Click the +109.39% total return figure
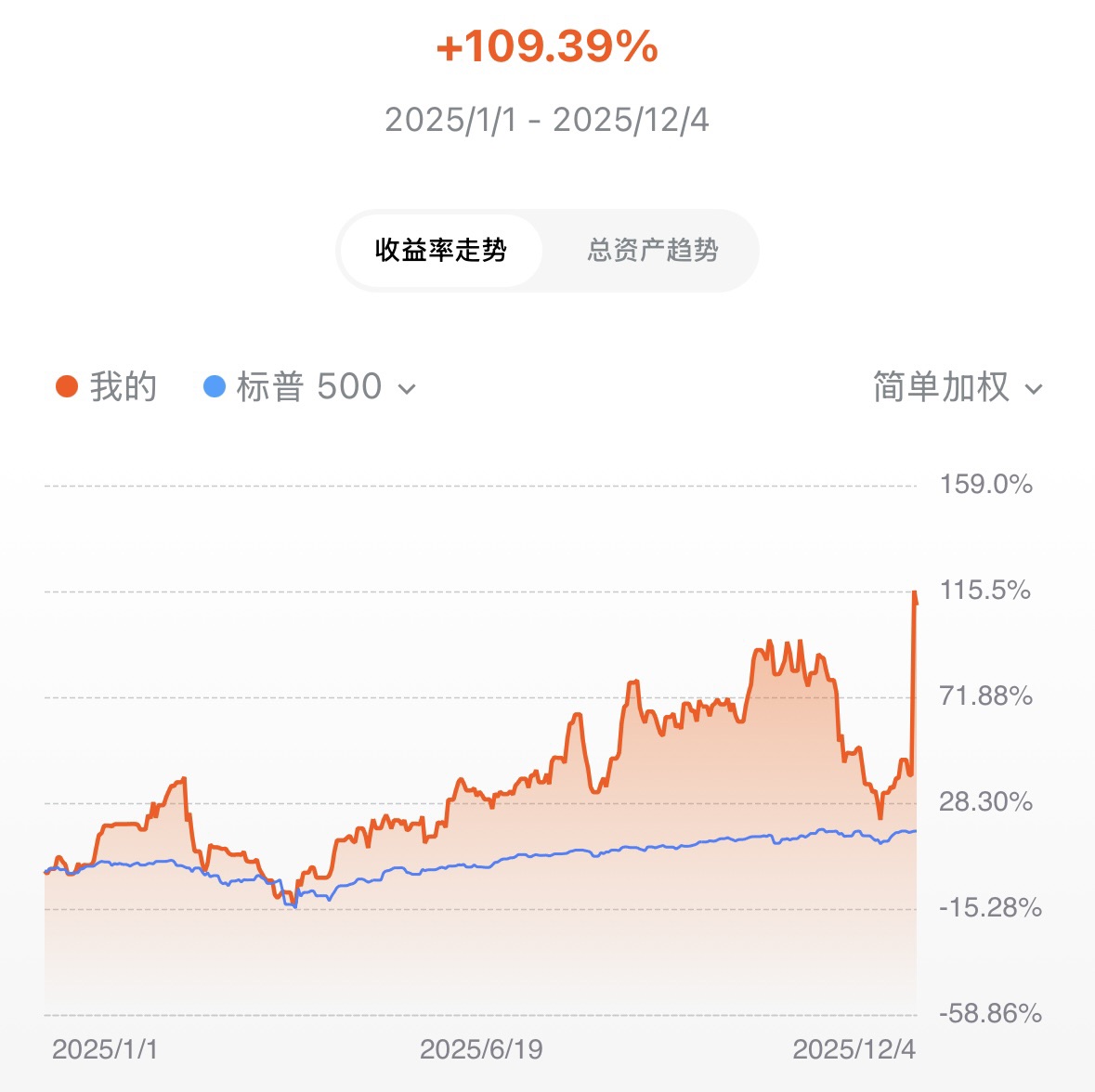 547,47
